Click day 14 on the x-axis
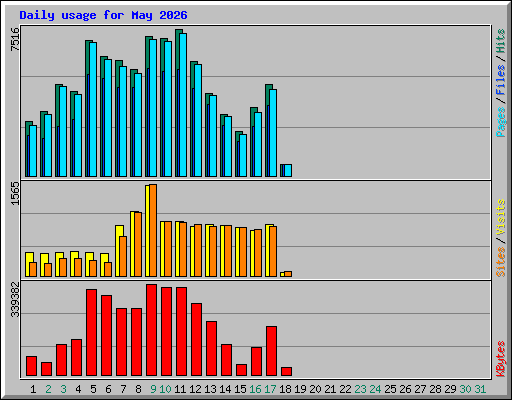The image size is (512, 400). [x=225, y=389]
